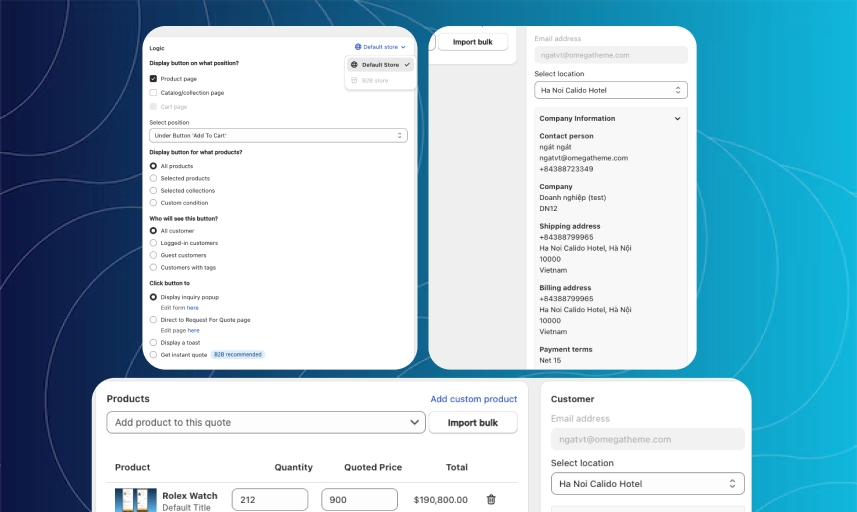Enable the Catalog/collection page checkbox
857x512 pixels.
coord(153,92)
